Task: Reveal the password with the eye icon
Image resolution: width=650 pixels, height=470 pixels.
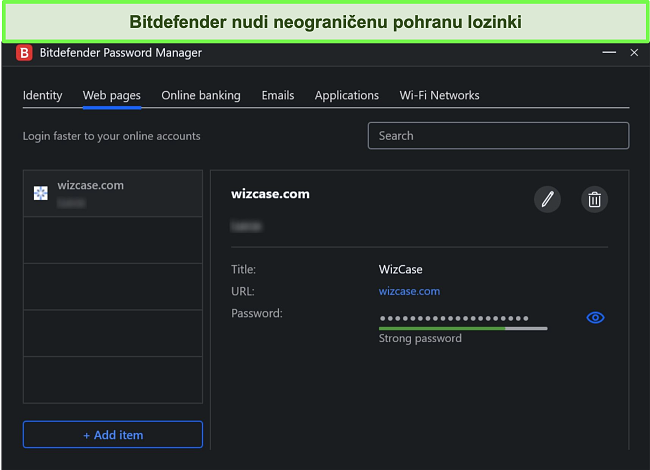Action: coord(595,318)
